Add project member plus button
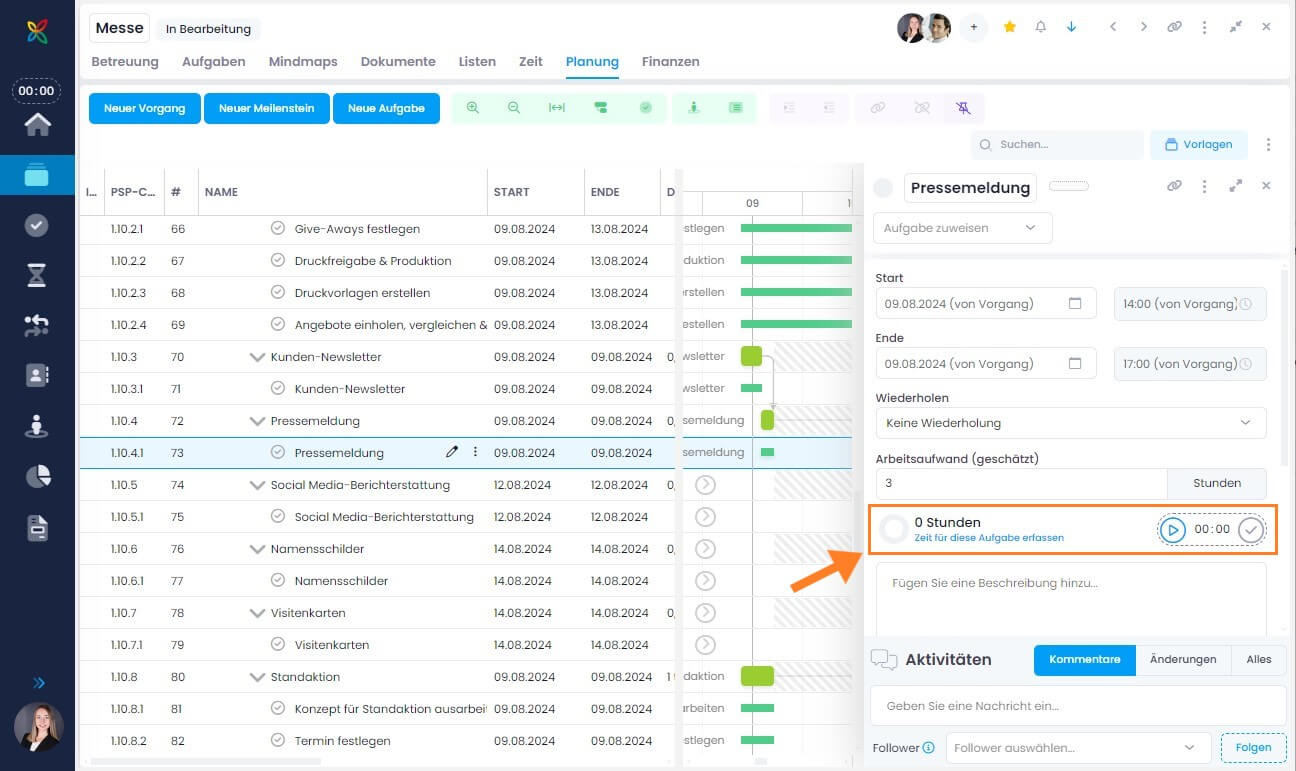 [x=974, y=28]
